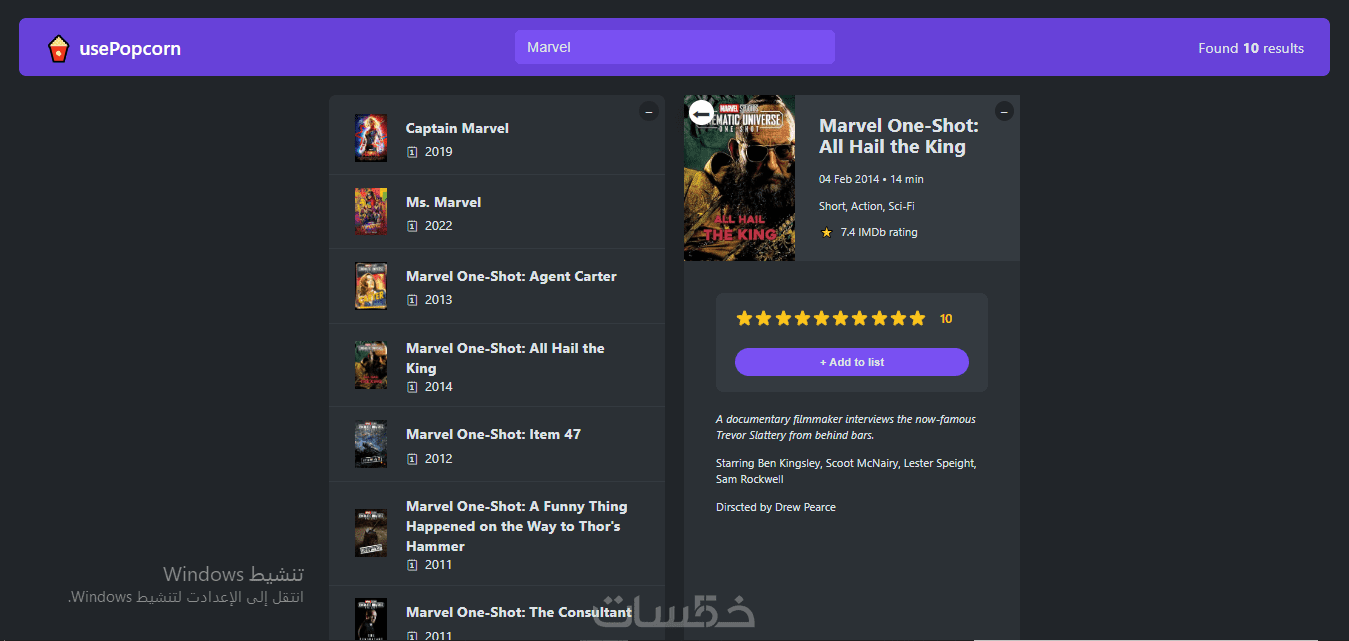This screenshot has height=641, width=1349.
Task: Open Marvel One-Shot: All Hail the King result
Action: click(497, 365)
